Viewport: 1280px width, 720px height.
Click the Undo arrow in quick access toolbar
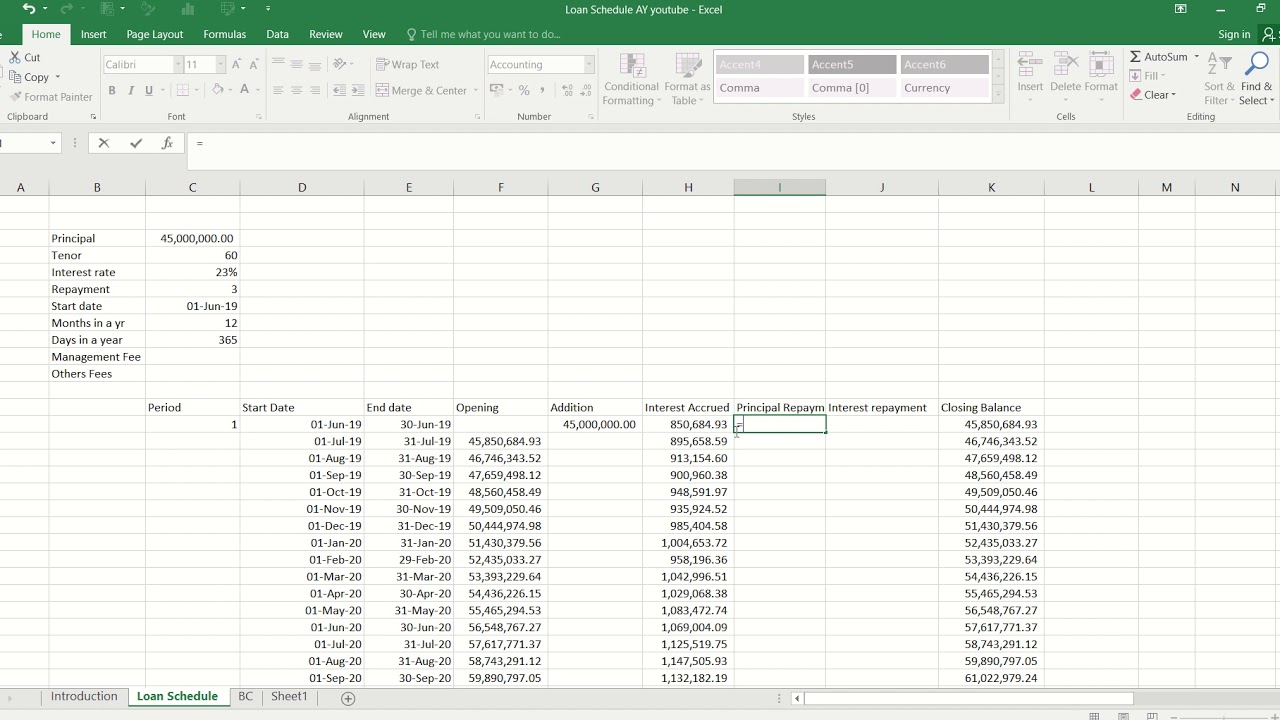coord(28,9)
